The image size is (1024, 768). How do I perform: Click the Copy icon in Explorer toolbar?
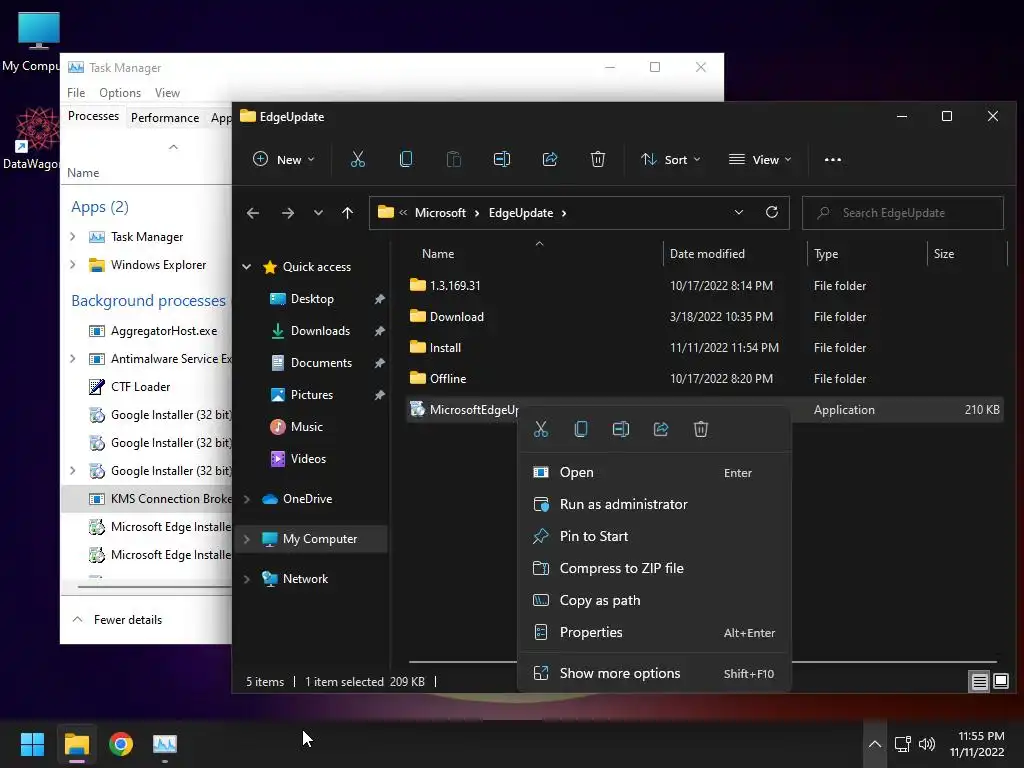point(406,159)
